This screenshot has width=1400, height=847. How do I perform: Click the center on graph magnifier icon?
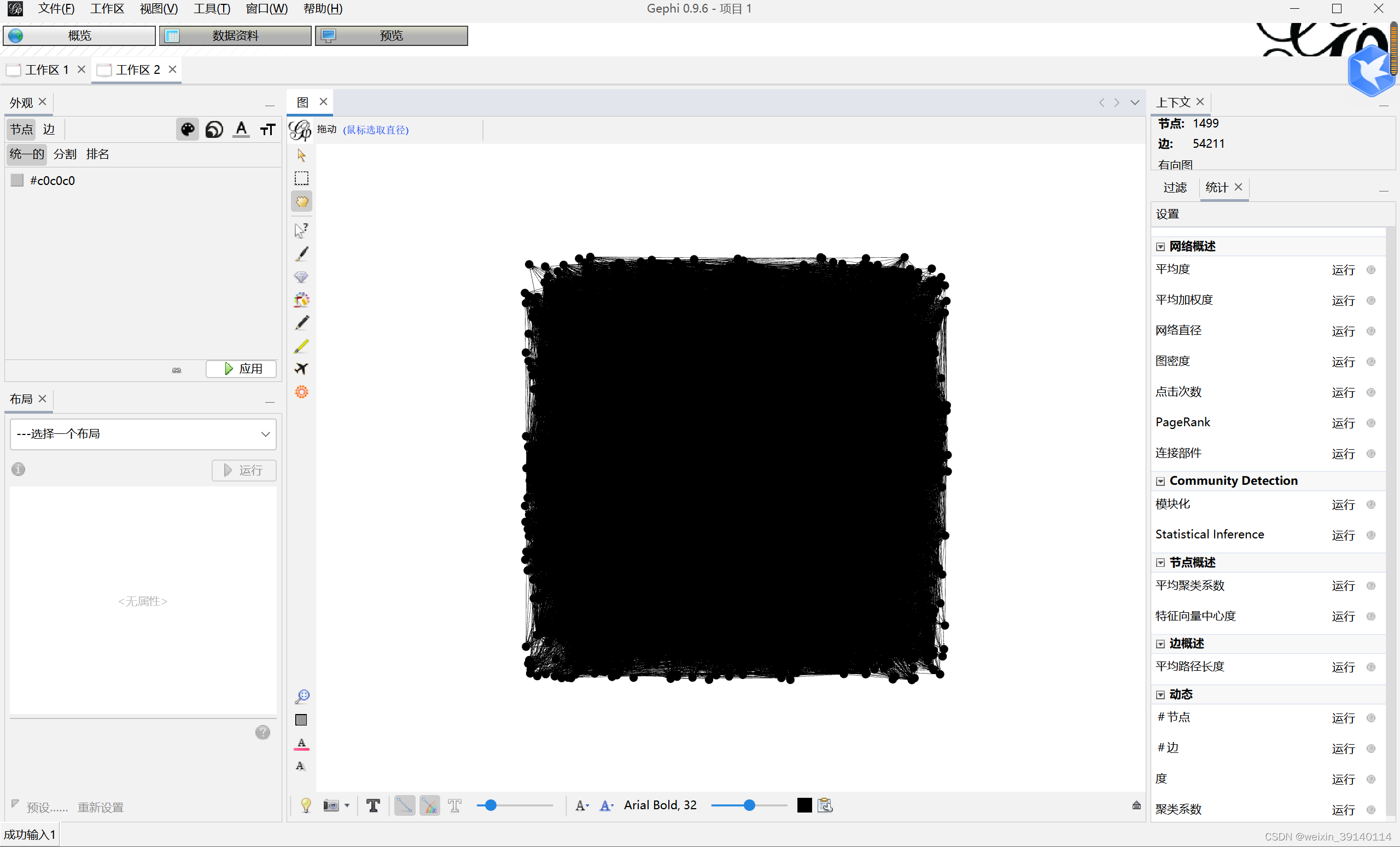(x=302, y=697)
